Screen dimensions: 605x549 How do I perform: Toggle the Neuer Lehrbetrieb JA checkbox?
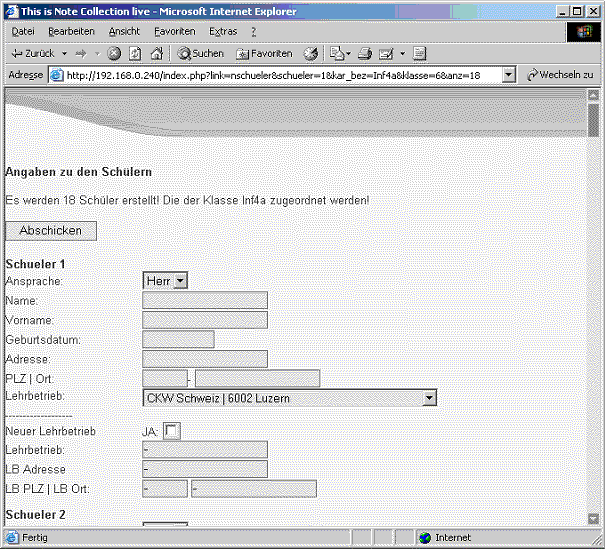pyautogui.click(x=172, y=431)
